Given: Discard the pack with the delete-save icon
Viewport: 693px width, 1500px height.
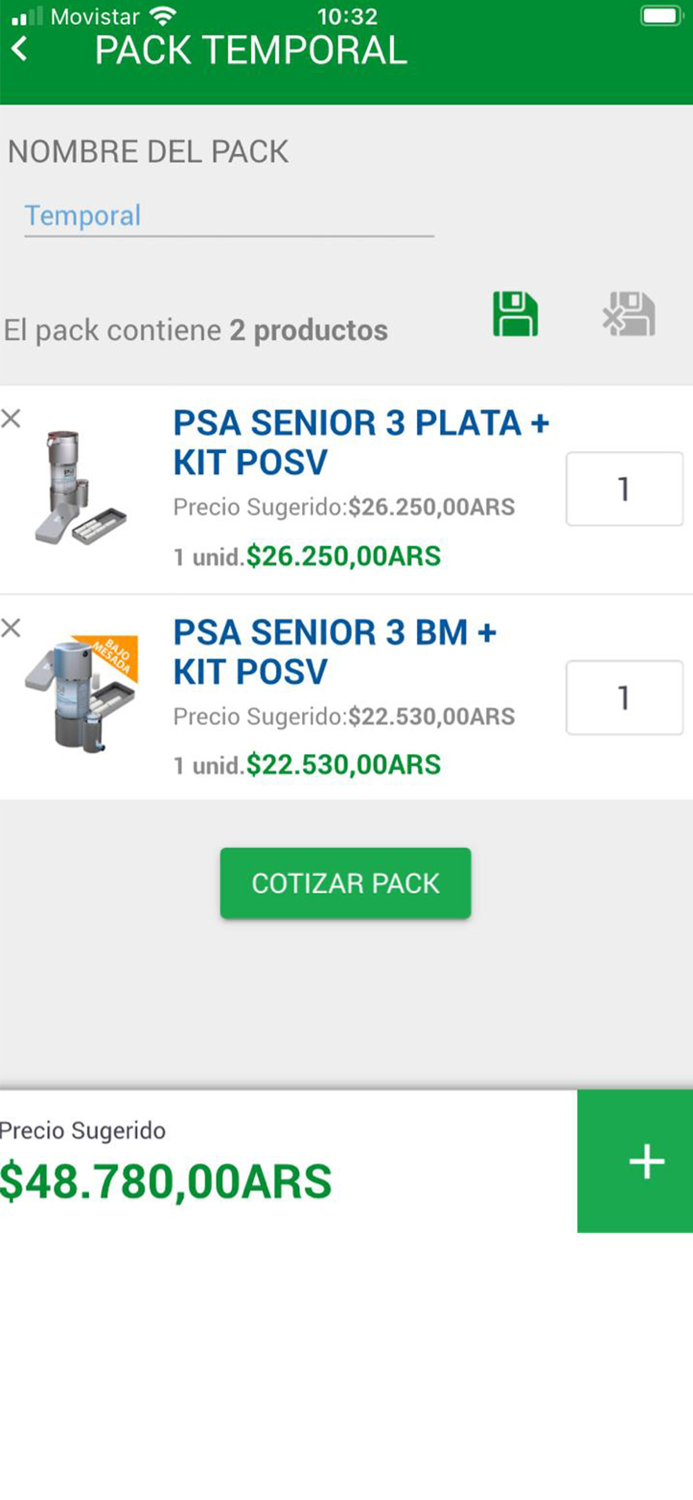Looking at the screenshot, I should pyautogui.click(x=628, y=313).
